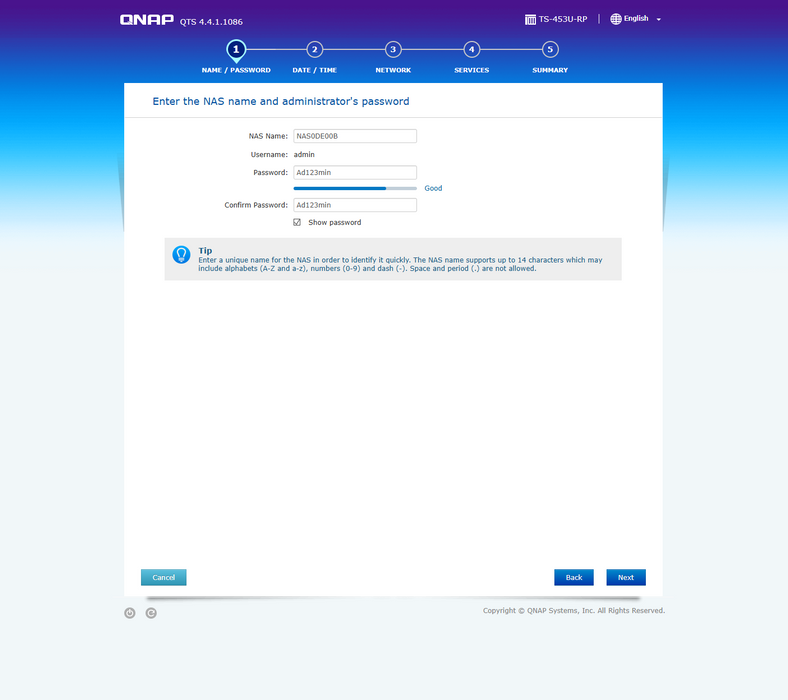
Task: Select step 1 Name / Password circle
Action: coord(236,50)
